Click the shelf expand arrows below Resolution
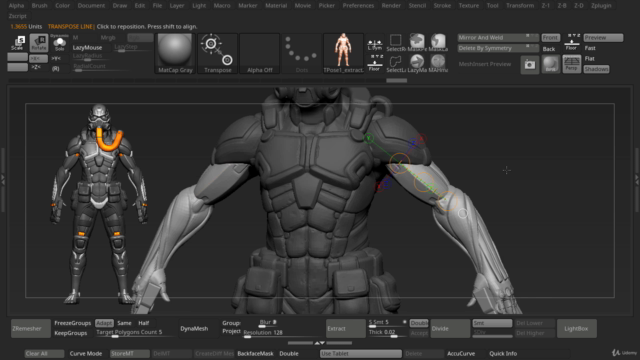 [320, 343]
